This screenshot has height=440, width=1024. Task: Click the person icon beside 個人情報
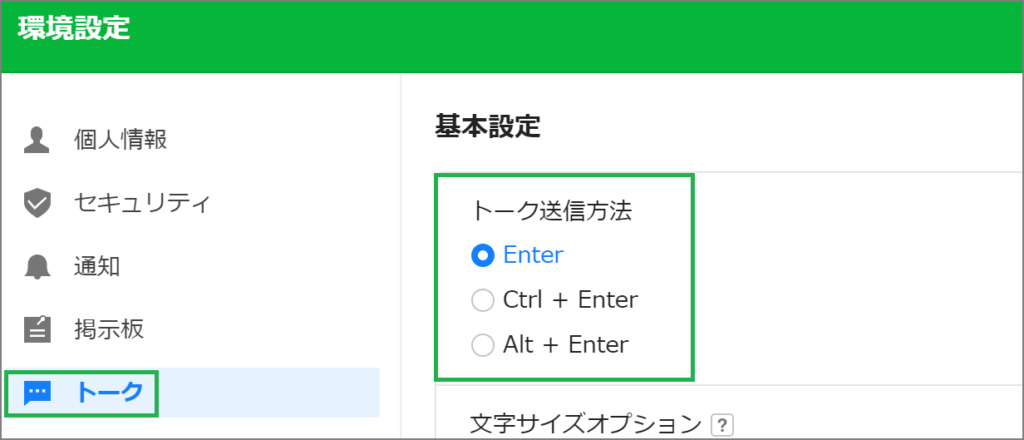coord(37,140)
